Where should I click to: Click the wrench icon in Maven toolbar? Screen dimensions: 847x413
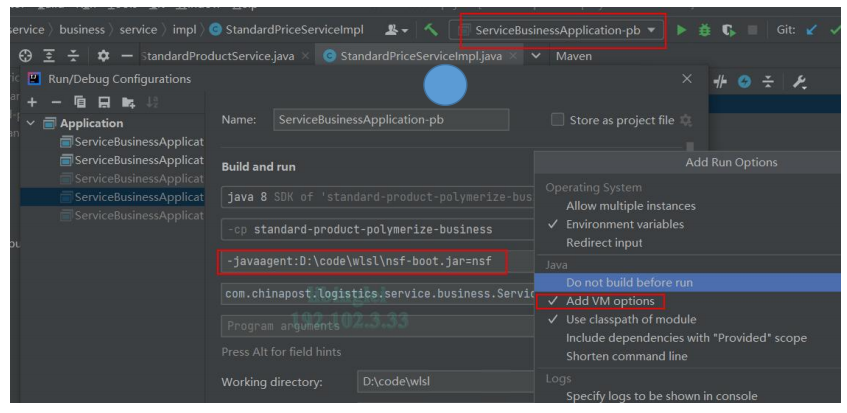click(x=799, y=82)
